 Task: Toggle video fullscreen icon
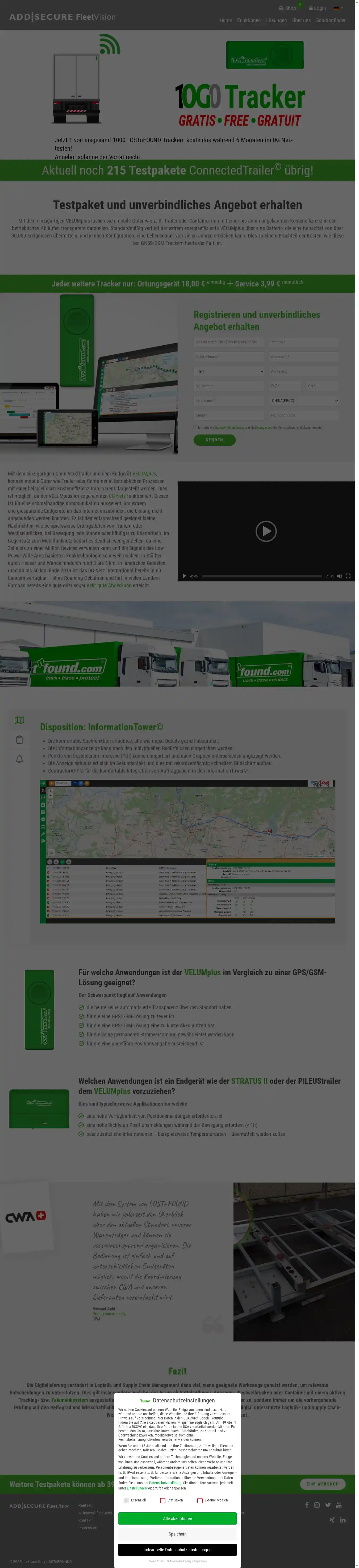348,576
